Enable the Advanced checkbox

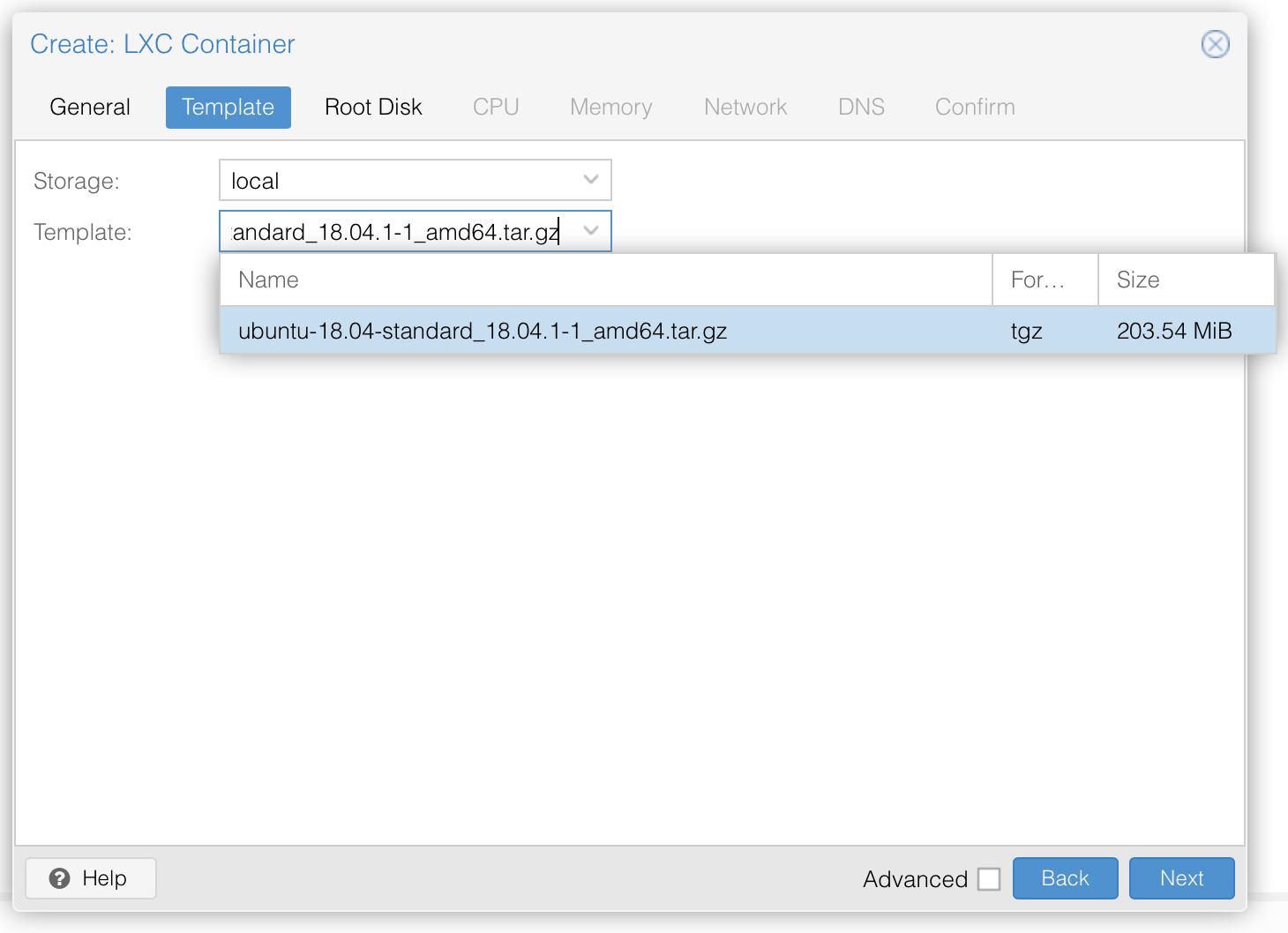tap(989, 878)
